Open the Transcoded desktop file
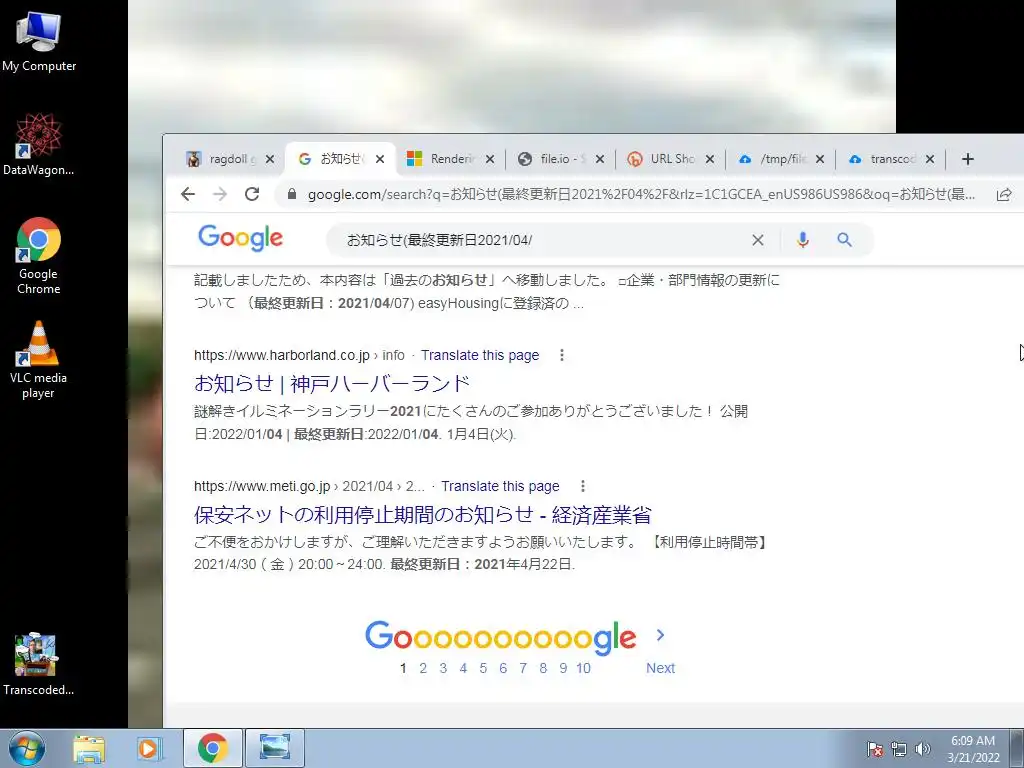Image resolution: width=1024 pixels, height=768 pixels. [x=39, y=664]
